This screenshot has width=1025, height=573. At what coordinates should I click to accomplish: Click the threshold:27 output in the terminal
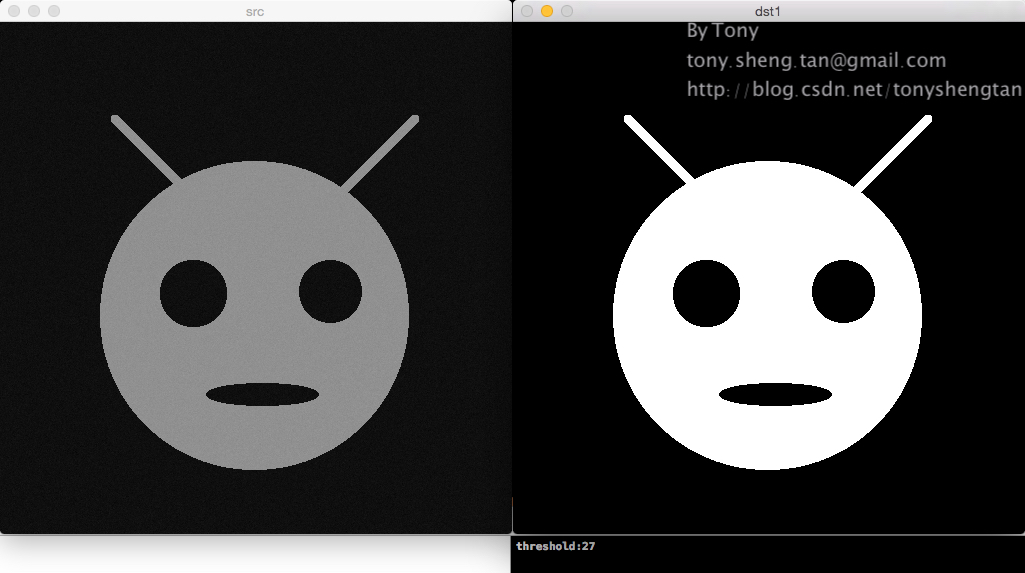pyautogui.click(x=556, y=546)
